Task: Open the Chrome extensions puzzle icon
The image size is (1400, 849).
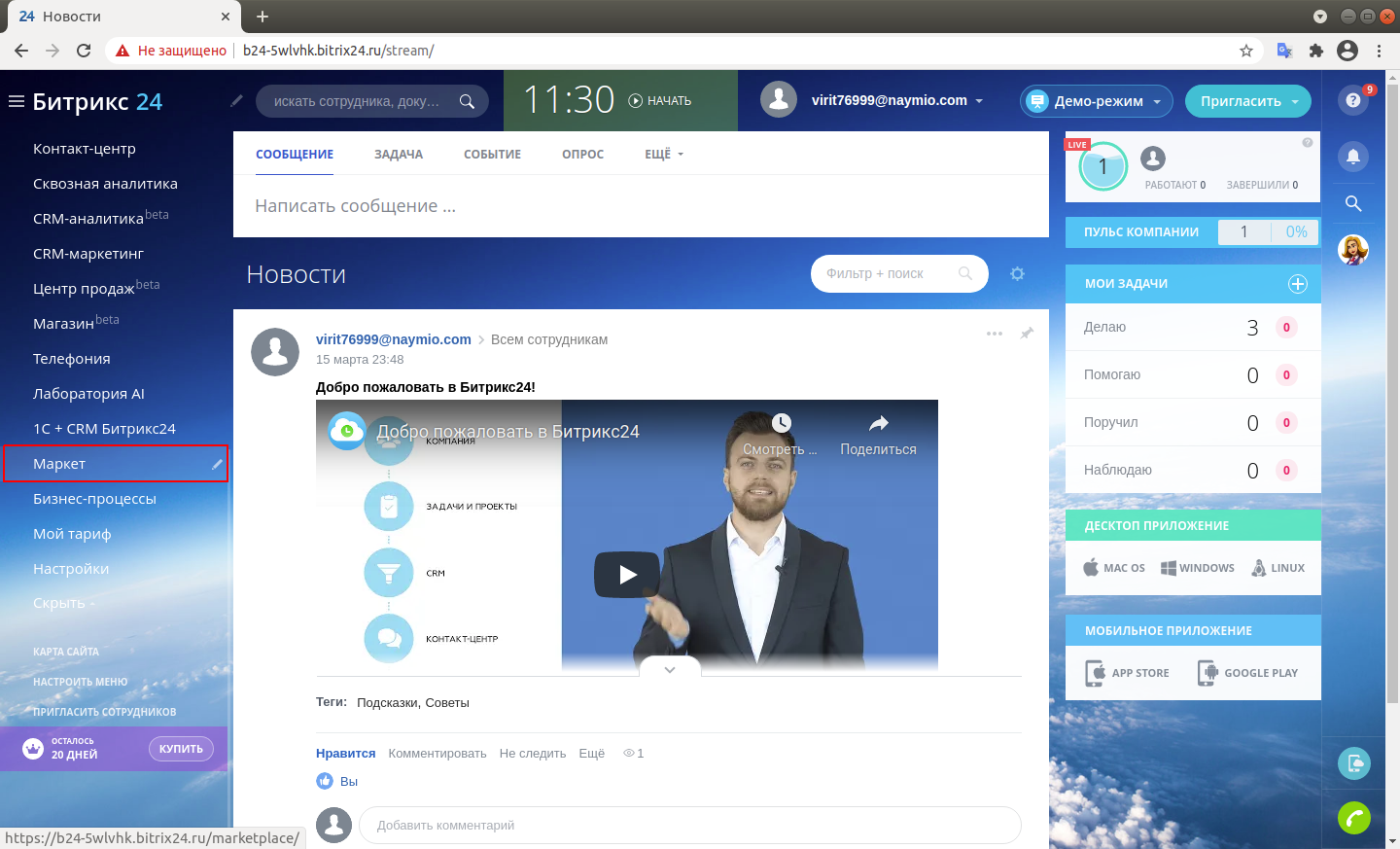Action: point(1316,51)
